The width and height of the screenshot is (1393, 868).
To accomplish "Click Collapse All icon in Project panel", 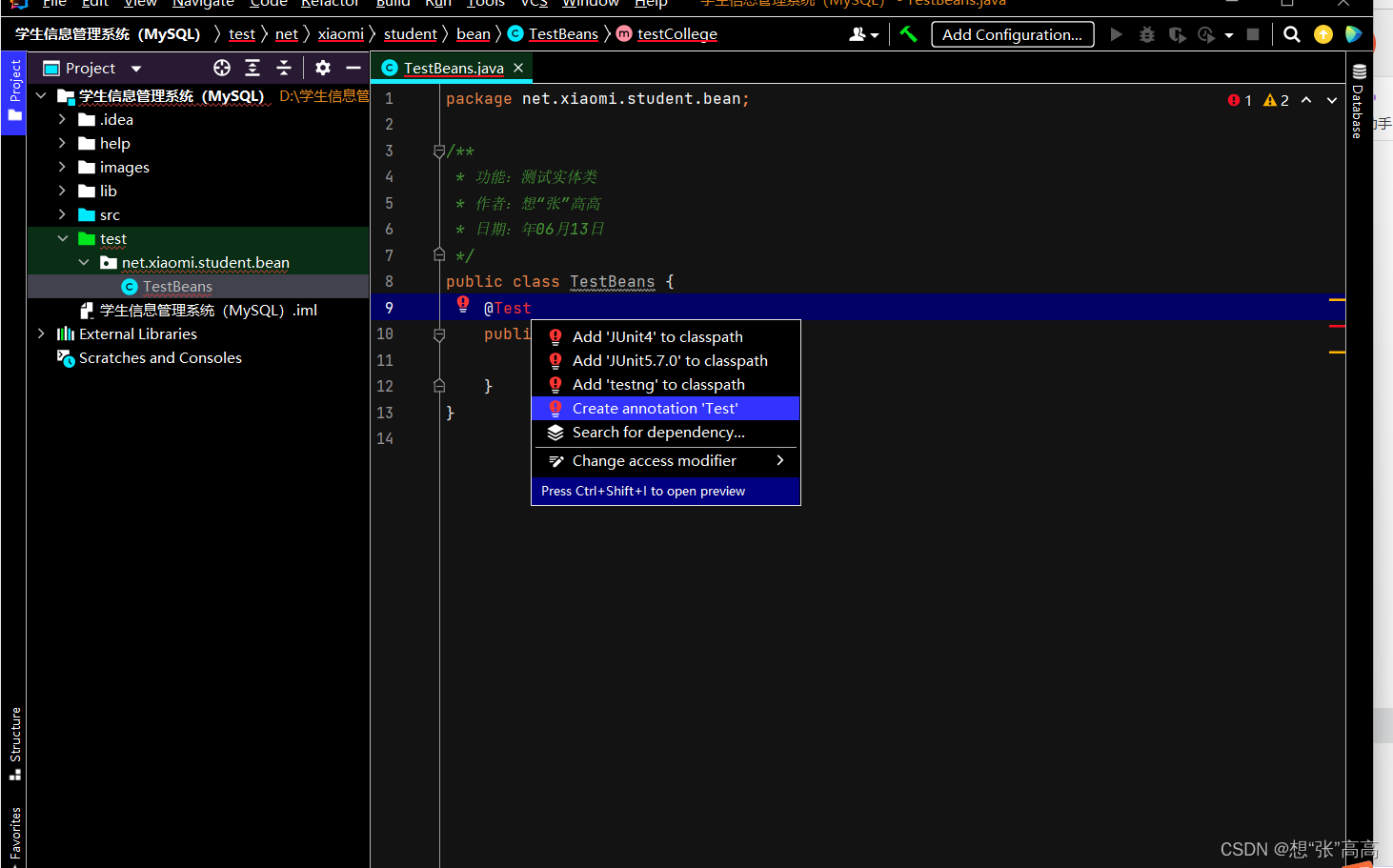I will pos(284,68).
